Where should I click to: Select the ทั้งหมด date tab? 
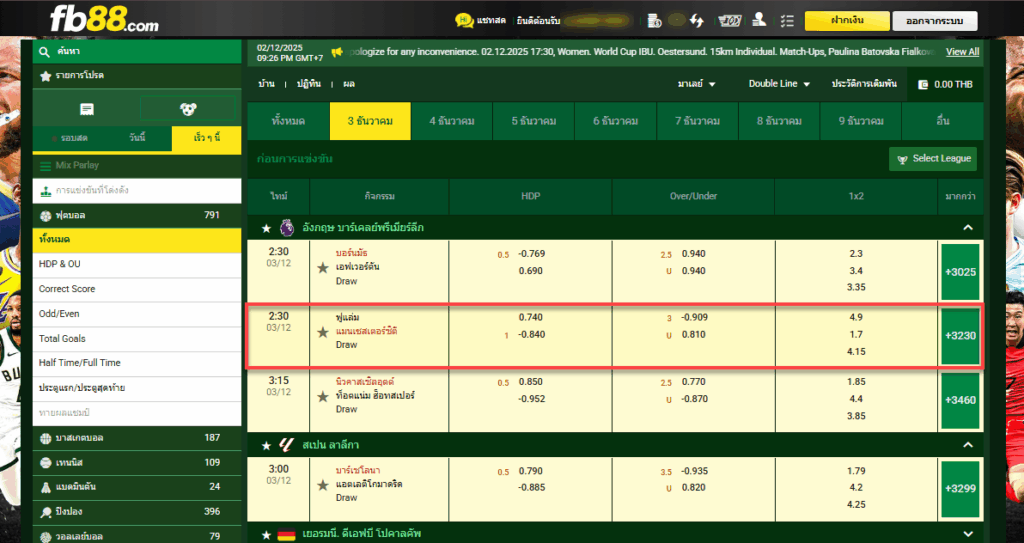tap(288, 121)
